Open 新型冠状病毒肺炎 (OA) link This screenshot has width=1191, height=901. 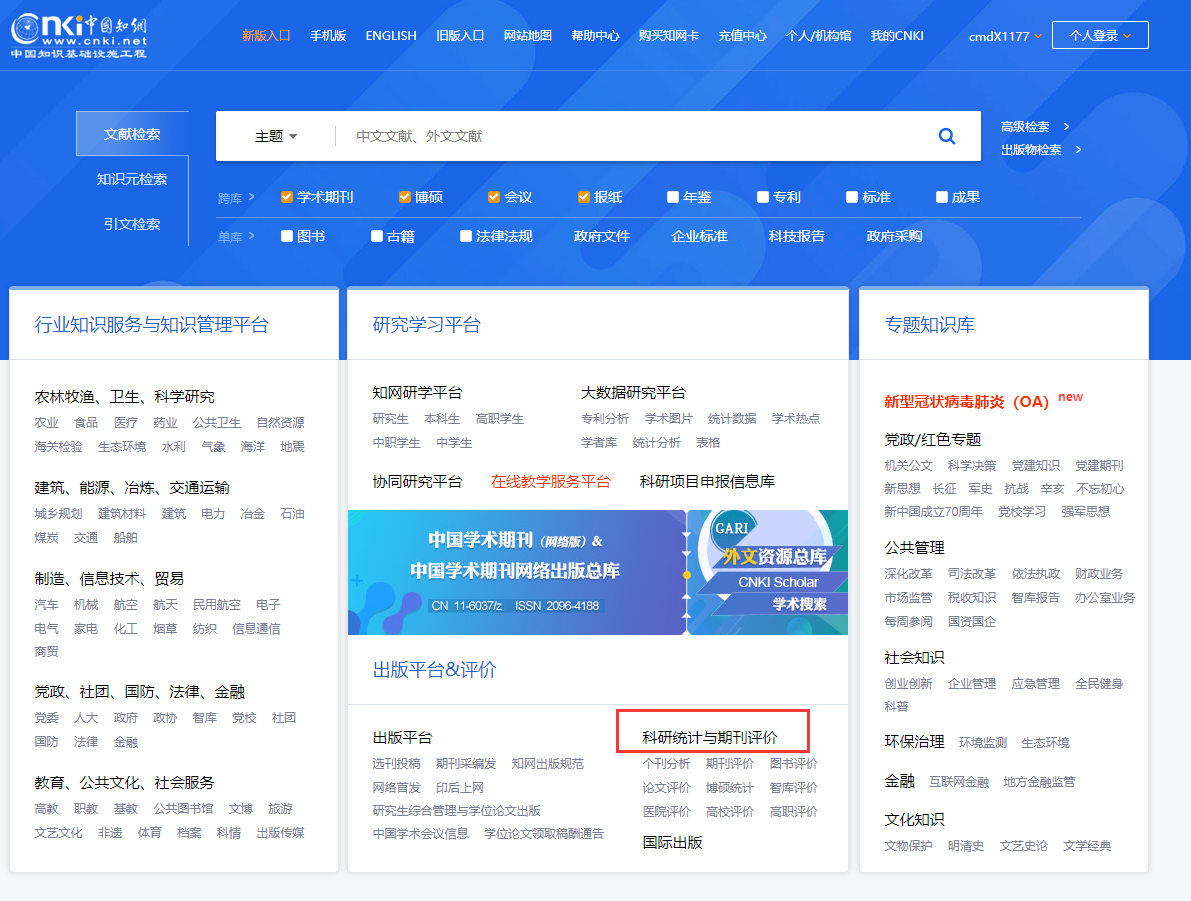(966, 401)
